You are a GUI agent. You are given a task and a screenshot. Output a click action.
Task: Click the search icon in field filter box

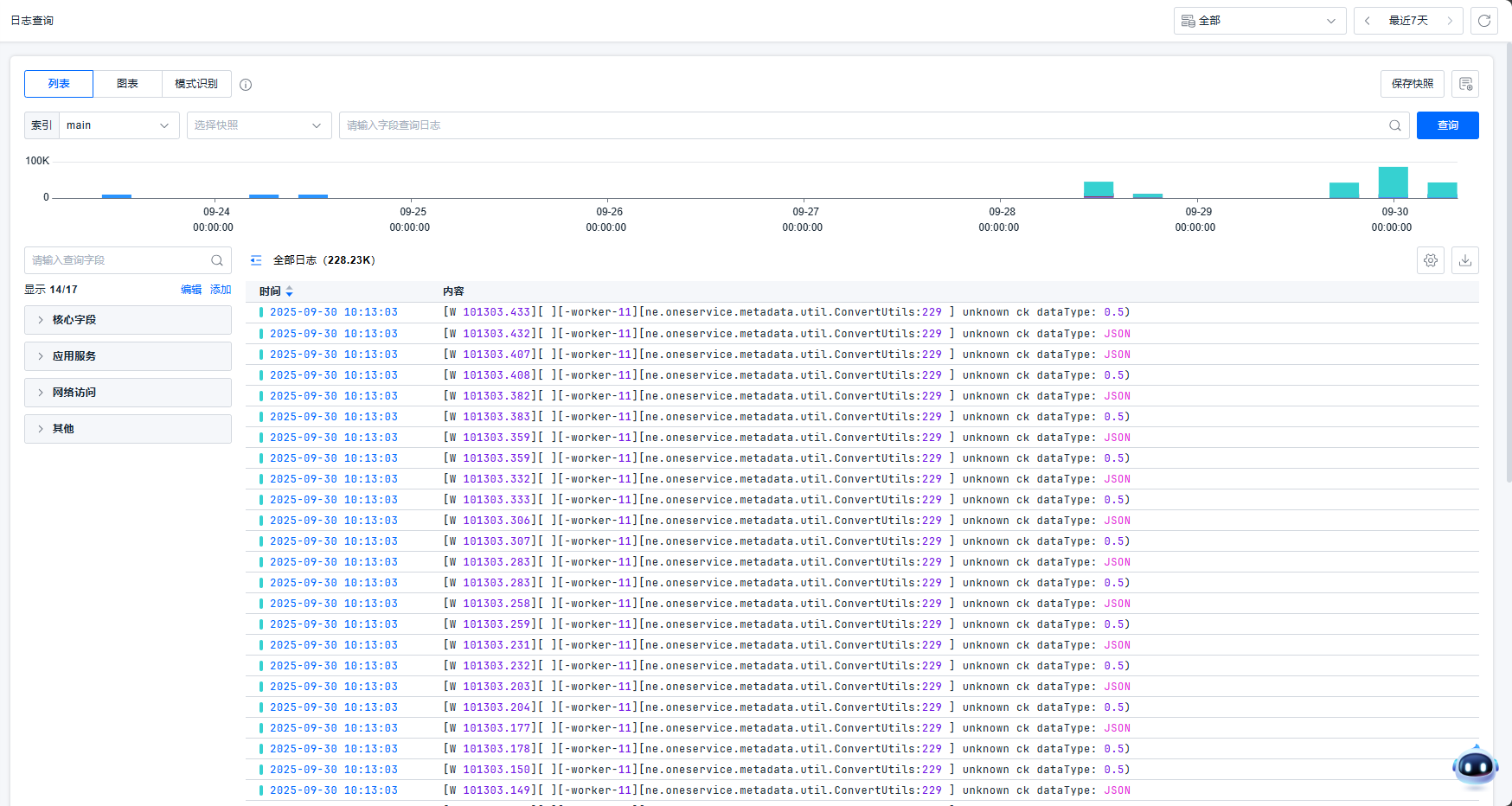tap(217, 260)
